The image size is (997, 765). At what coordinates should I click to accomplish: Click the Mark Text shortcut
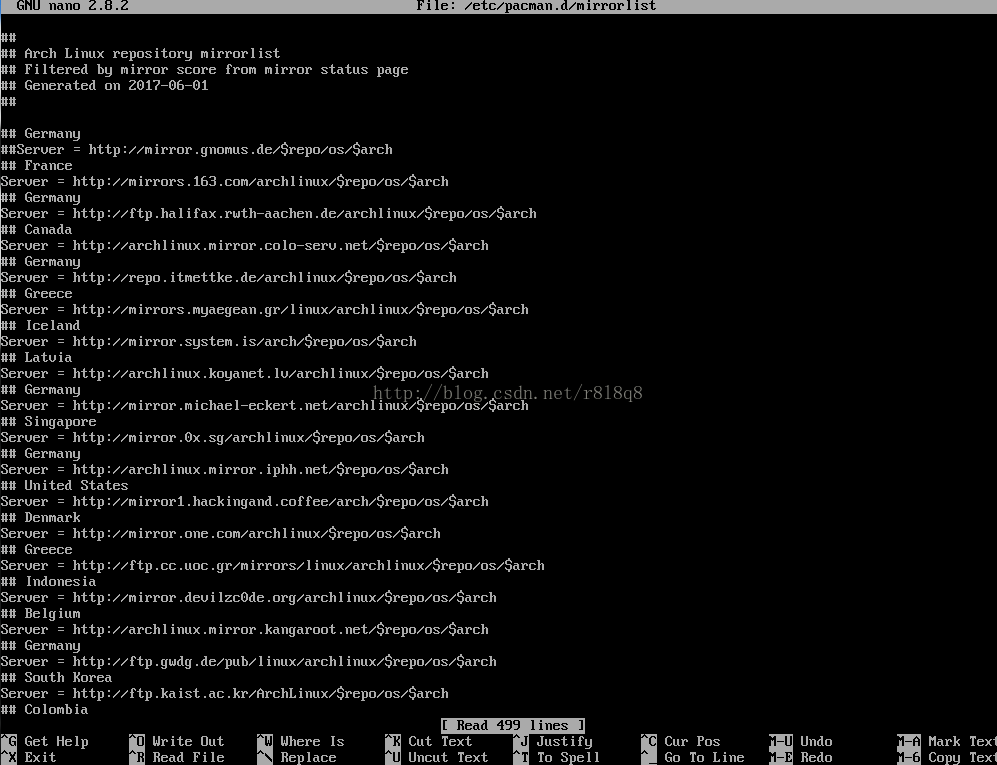(x=947, y=741)
